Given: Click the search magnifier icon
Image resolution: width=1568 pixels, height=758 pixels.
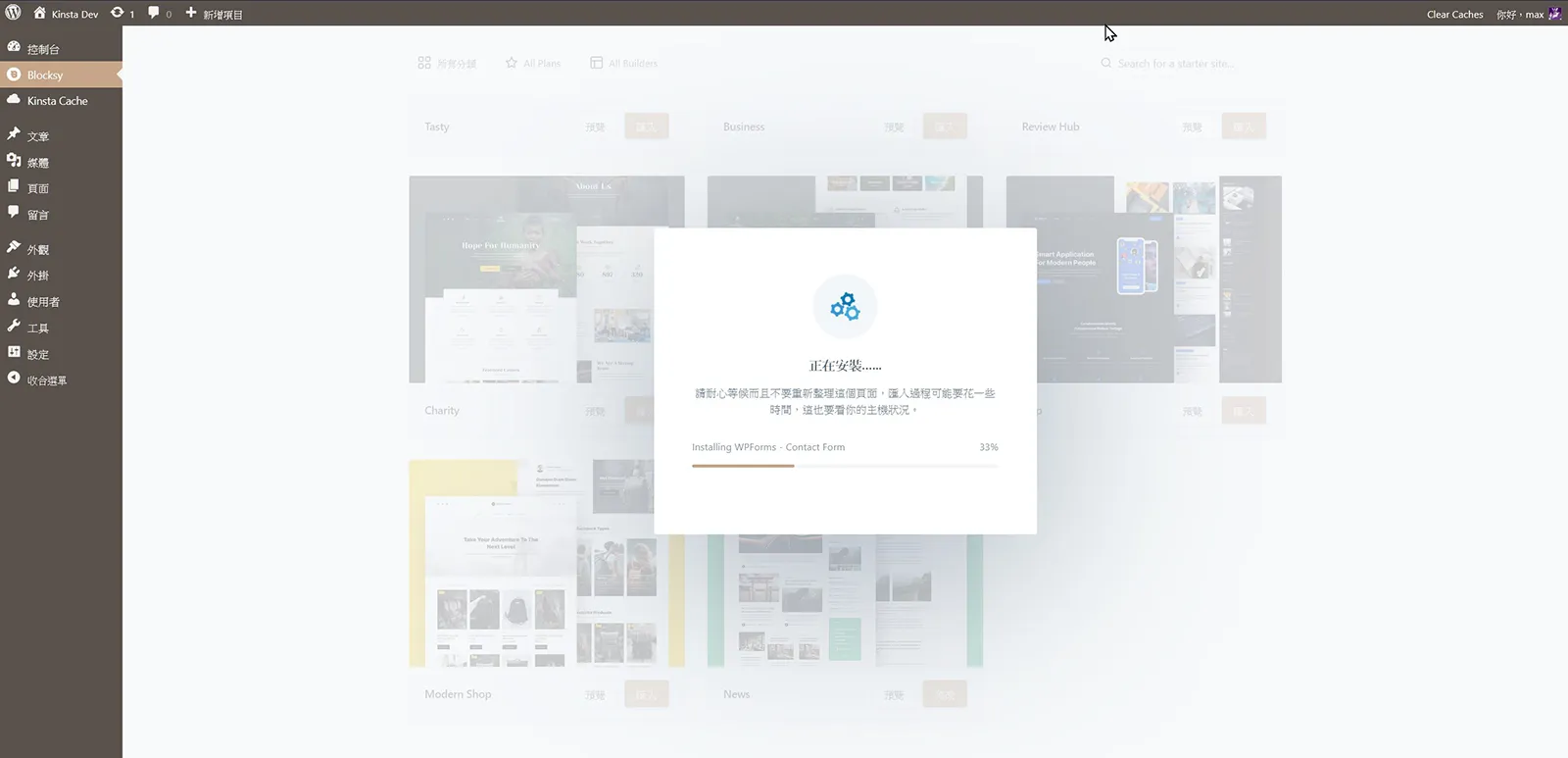Looking at the screenshot, I should click(1106, 63).
